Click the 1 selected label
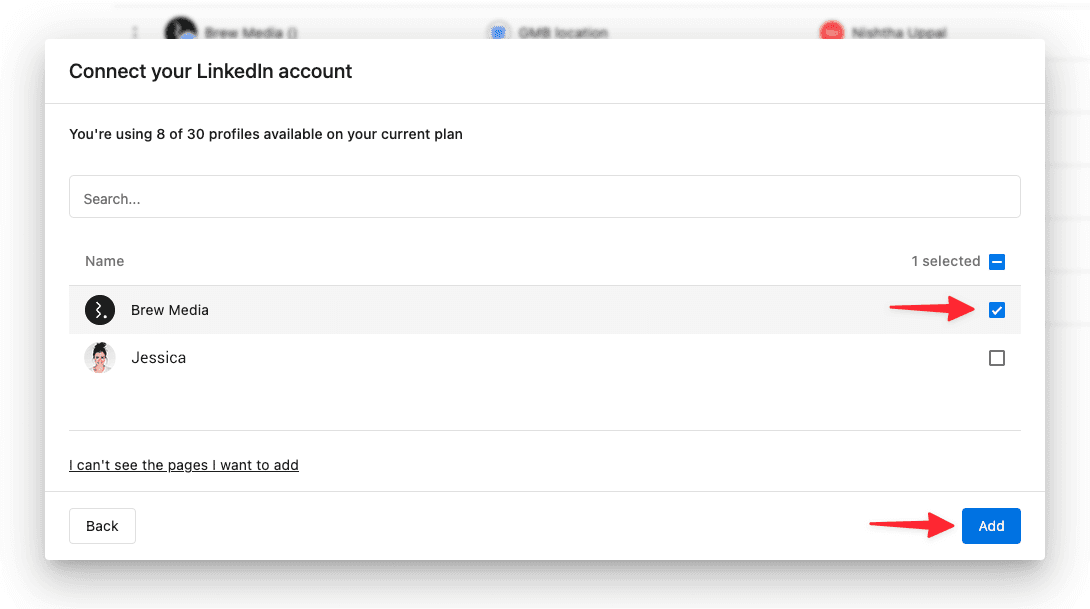The width and height of the screenshot is (1090, 609). pos(945,261)
